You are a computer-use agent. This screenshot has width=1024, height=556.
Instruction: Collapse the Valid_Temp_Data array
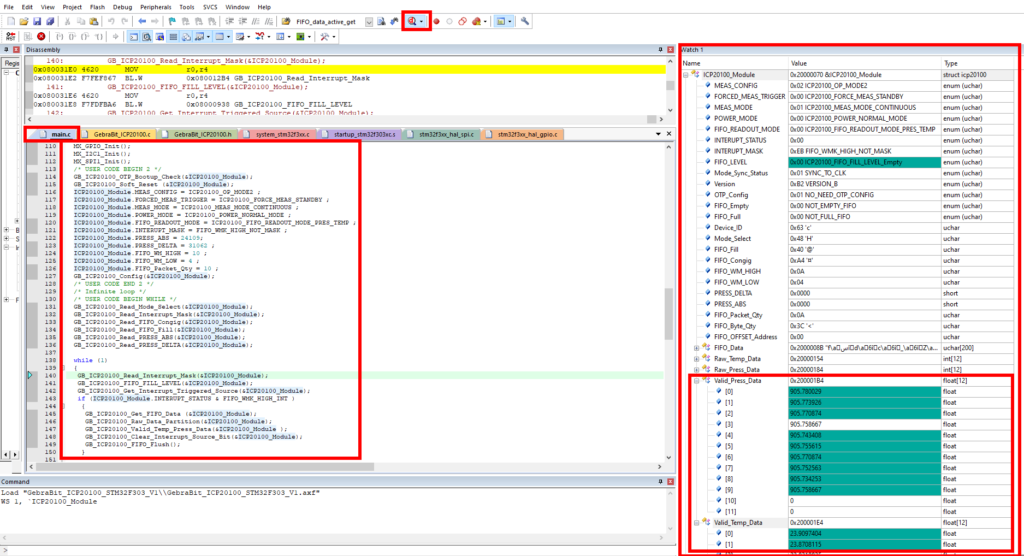coord(696,523)
